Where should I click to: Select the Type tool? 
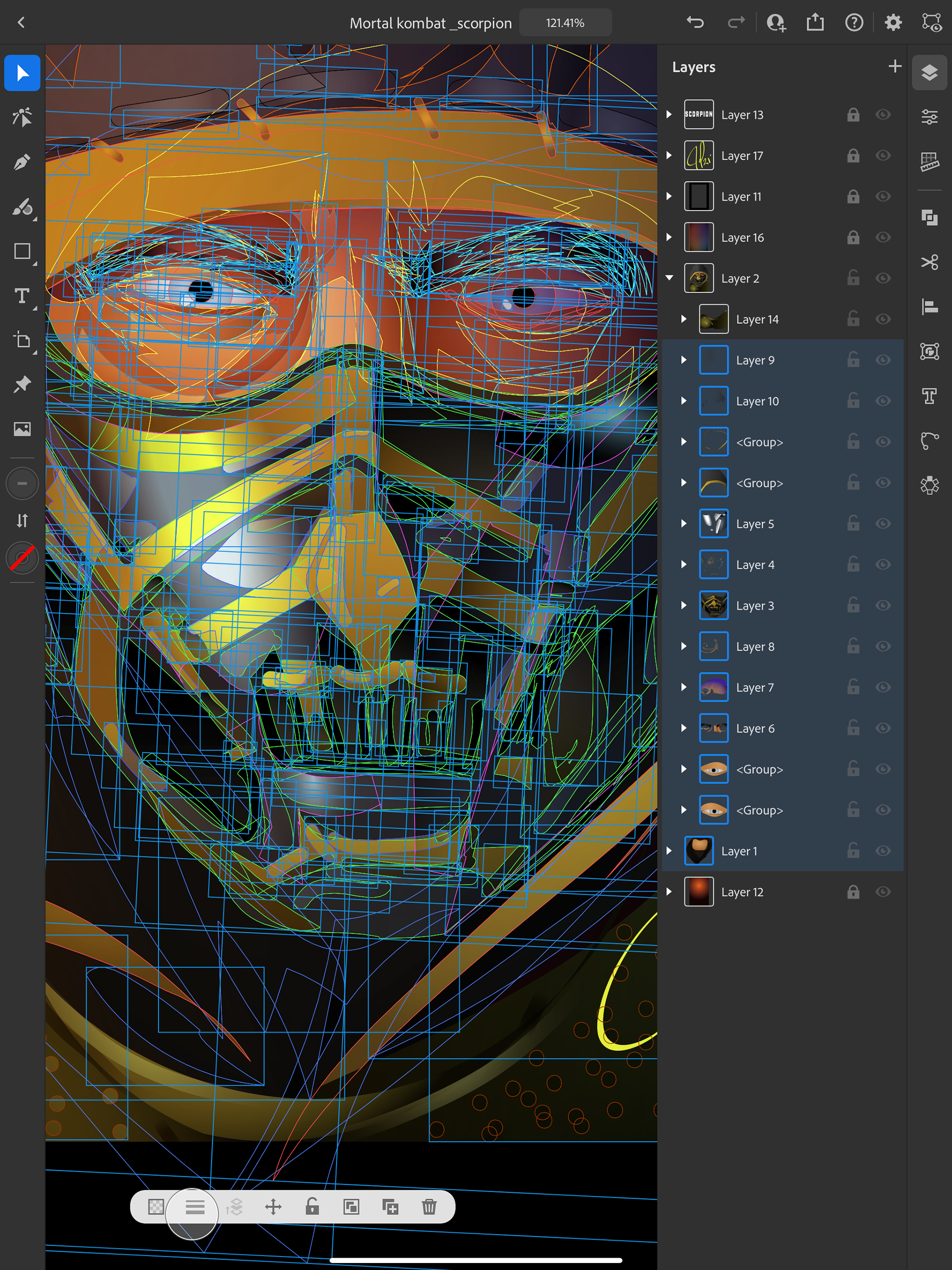point(22,296)
